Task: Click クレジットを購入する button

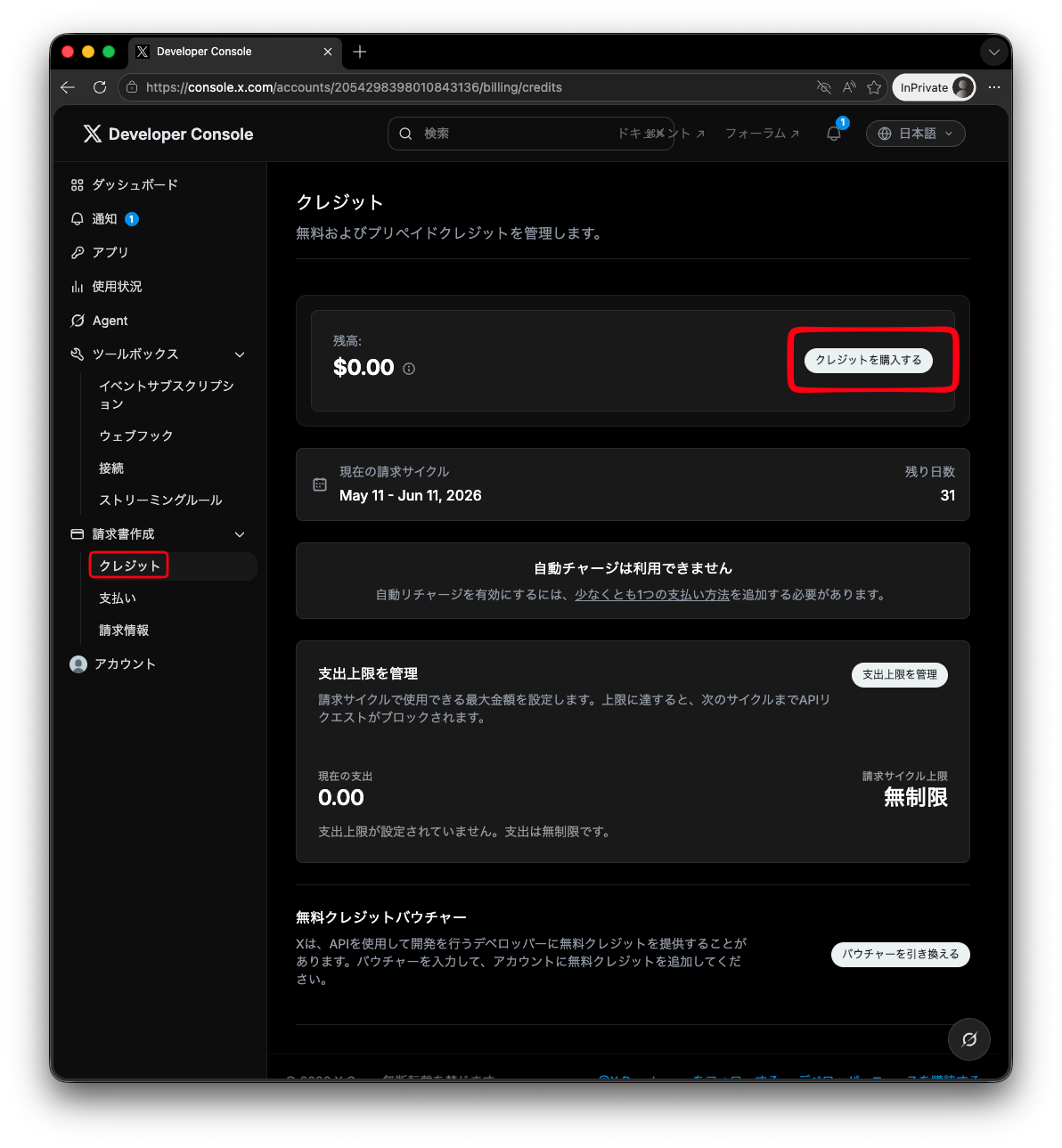Action: pyautogui.click(x=869, y=360)
